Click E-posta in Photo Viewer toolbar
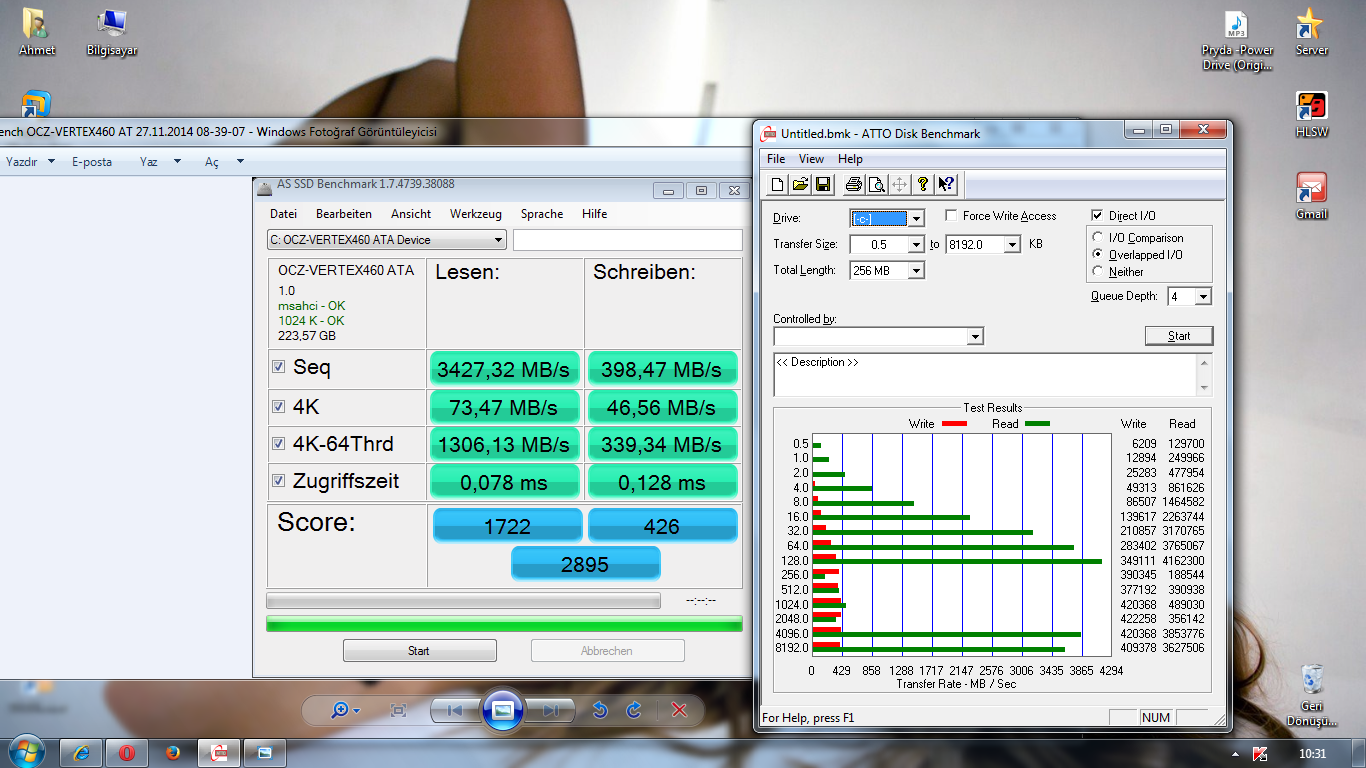 (x=92, y=161)
